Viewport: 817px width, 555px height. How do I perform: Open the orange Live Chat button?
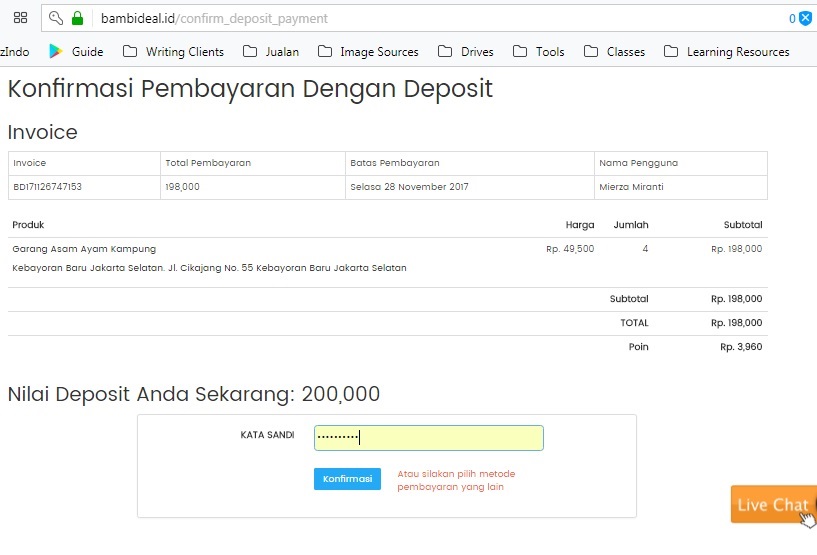tap(774, 504)
